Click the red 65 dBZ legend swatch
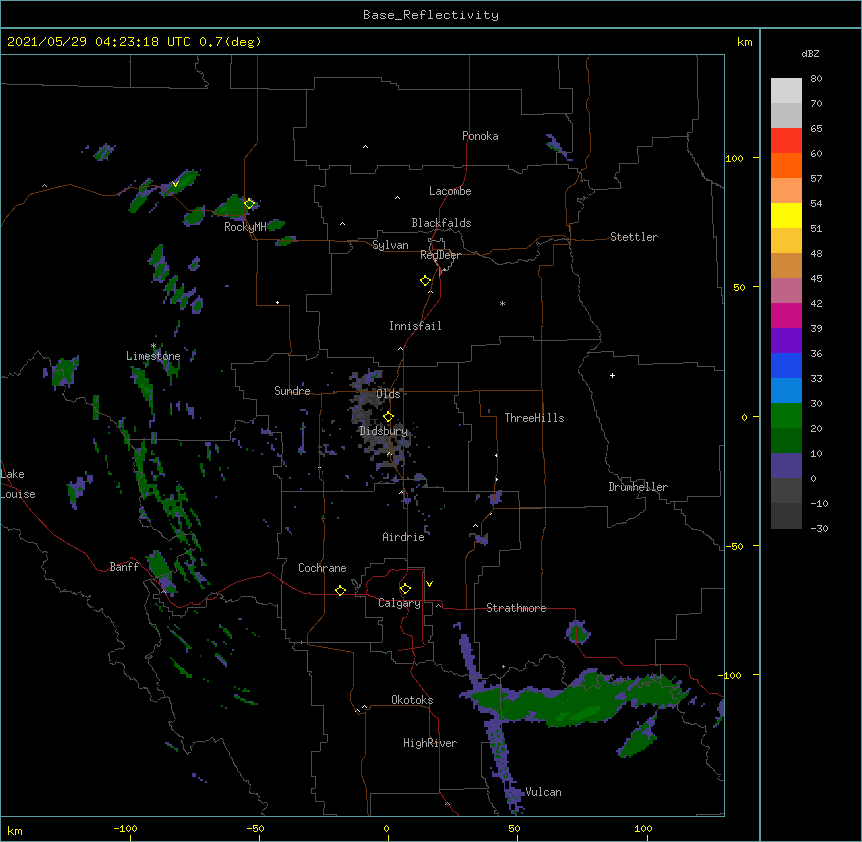862x842 pixels. 786,140
